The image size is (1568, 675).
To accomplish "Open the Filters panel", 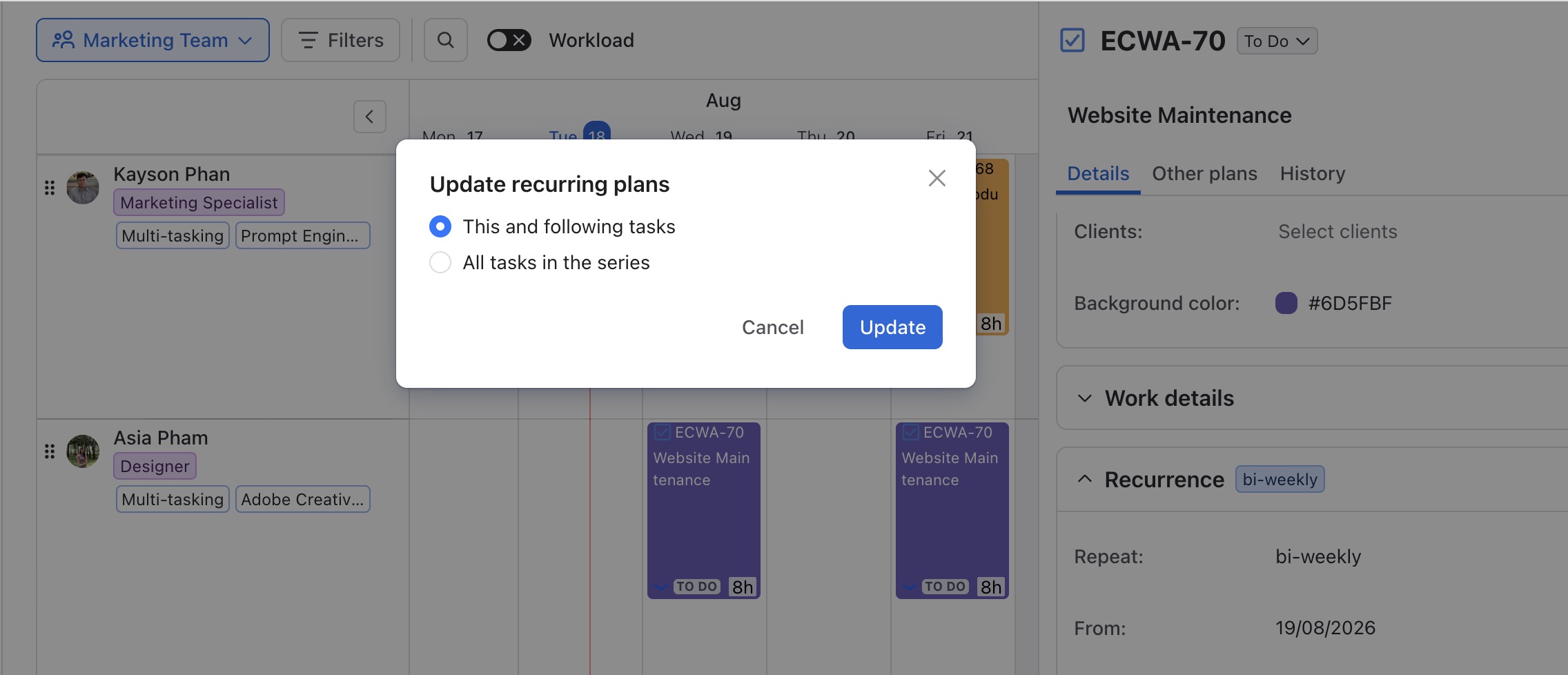I will click(341, 40).
